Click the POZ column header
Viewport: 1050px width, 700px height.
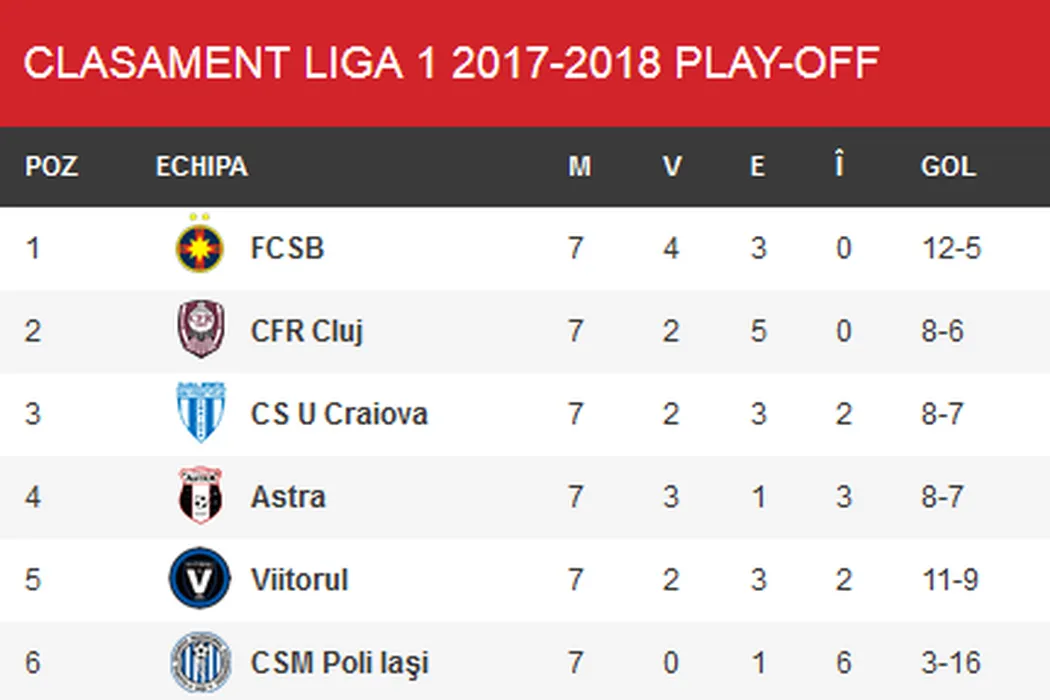tap(51, 166)
